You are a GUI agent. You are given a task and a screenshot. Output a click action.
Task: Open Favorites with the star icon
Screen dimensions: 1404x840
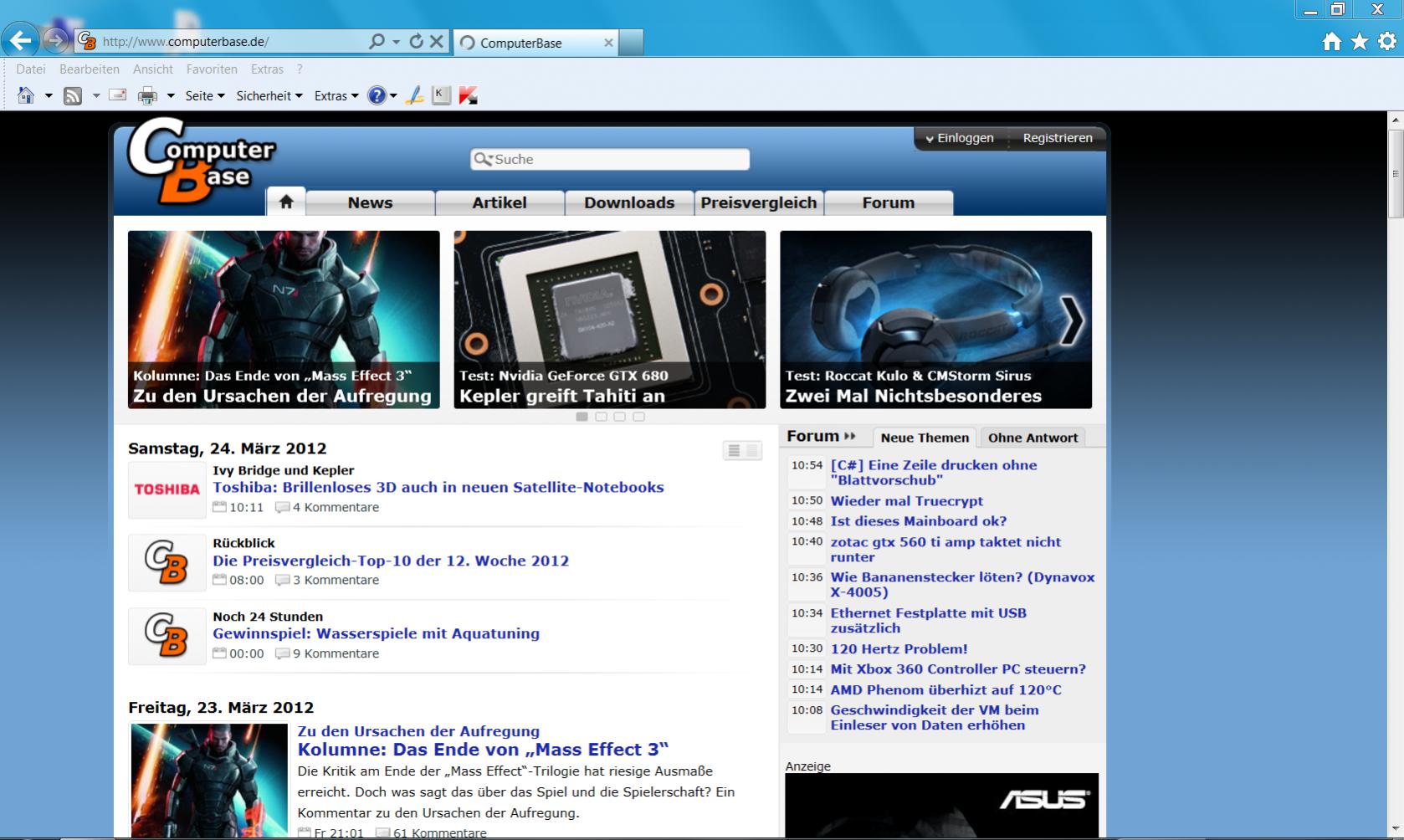click(1360, 41)
